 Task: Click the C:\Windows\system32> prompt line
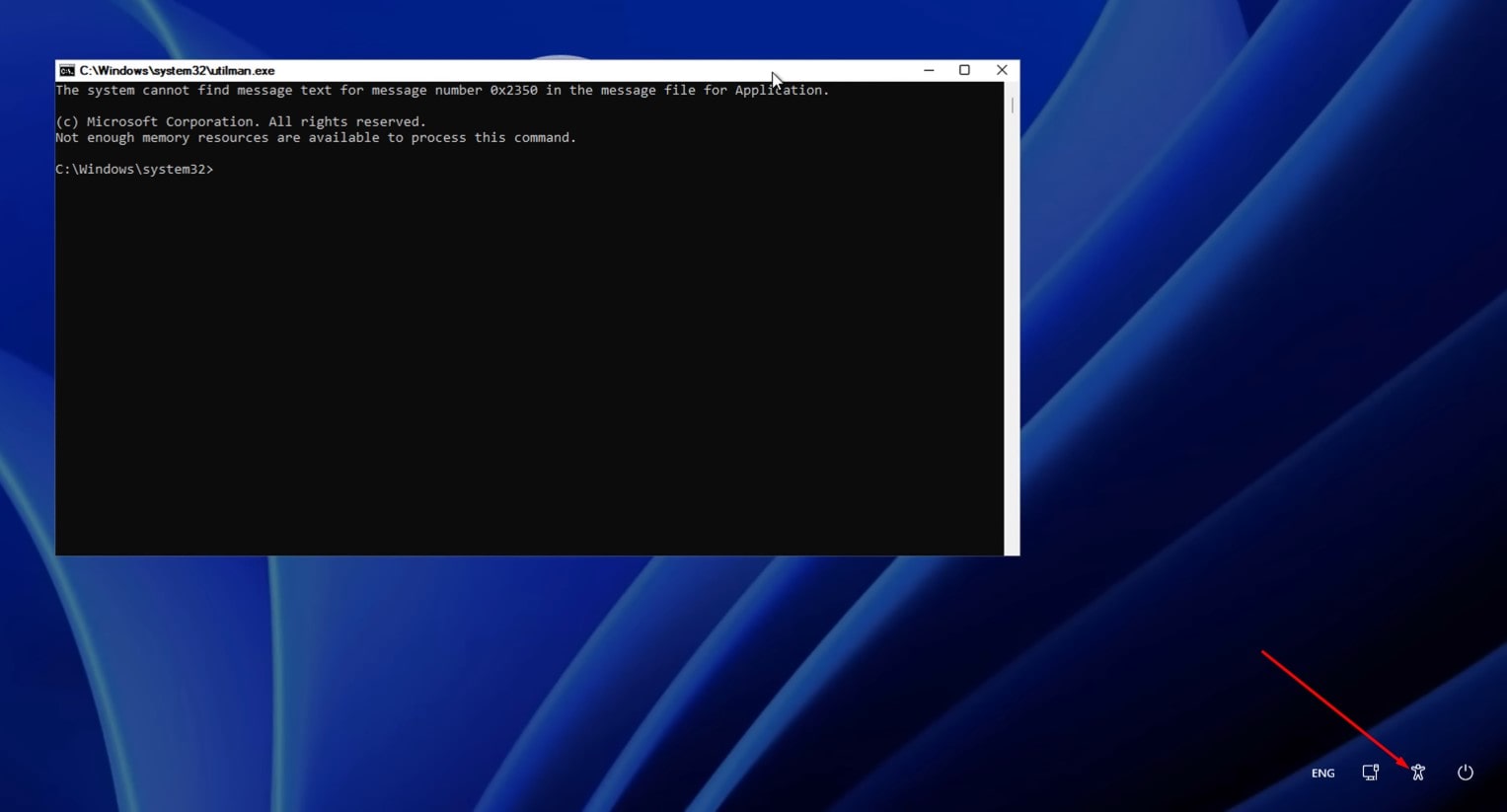click(134, 170)
